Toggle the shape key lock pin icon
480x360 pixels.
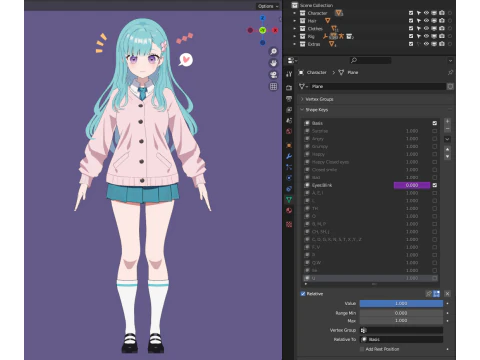[429, 294]
